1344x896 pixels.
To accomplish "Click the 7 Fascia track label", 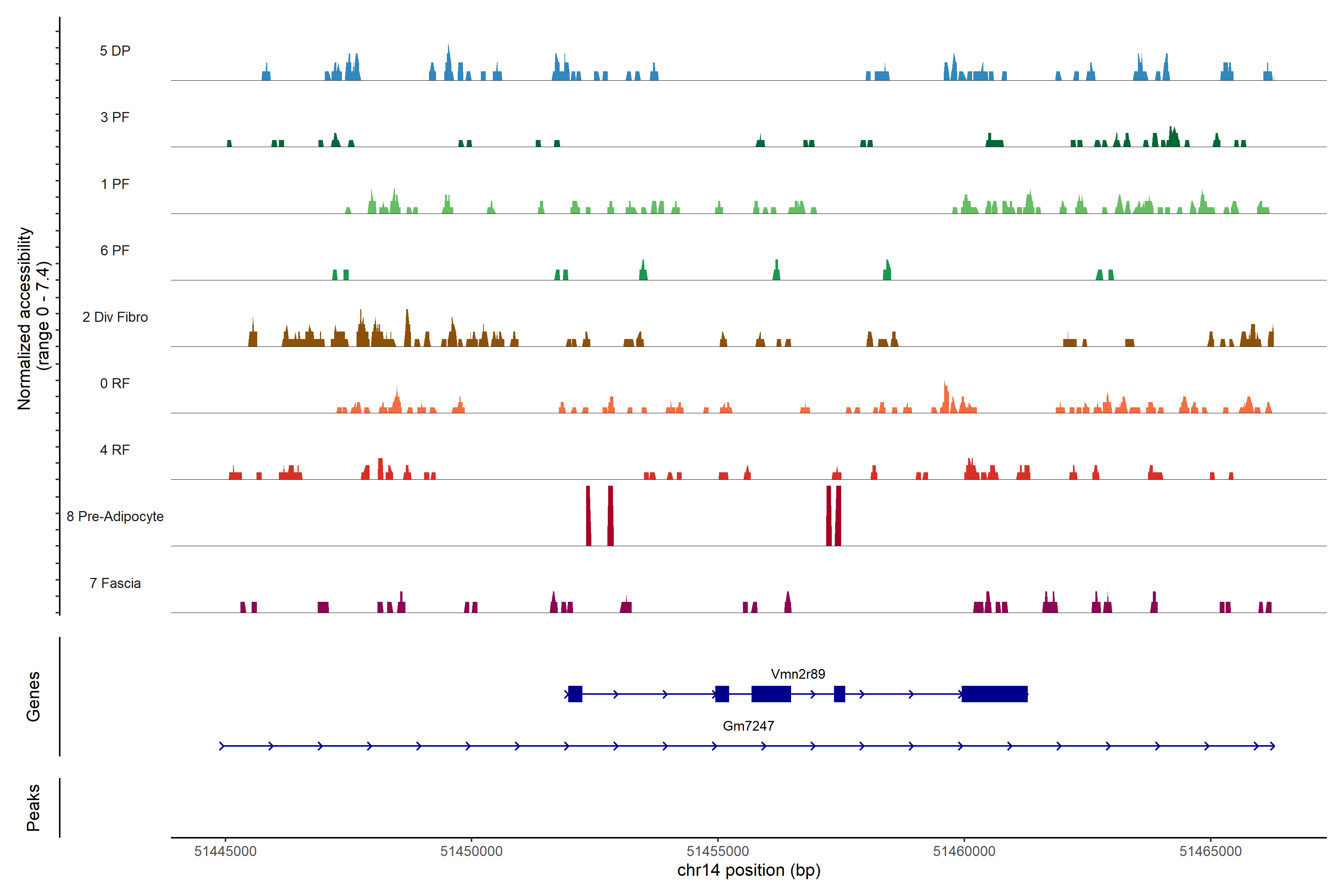I will 115,583.
